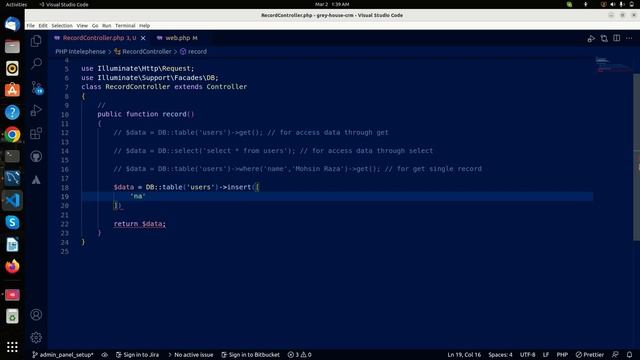Open the Google Chrome dock icon
This screenshot has height=360, width=640.
[12, 134]
